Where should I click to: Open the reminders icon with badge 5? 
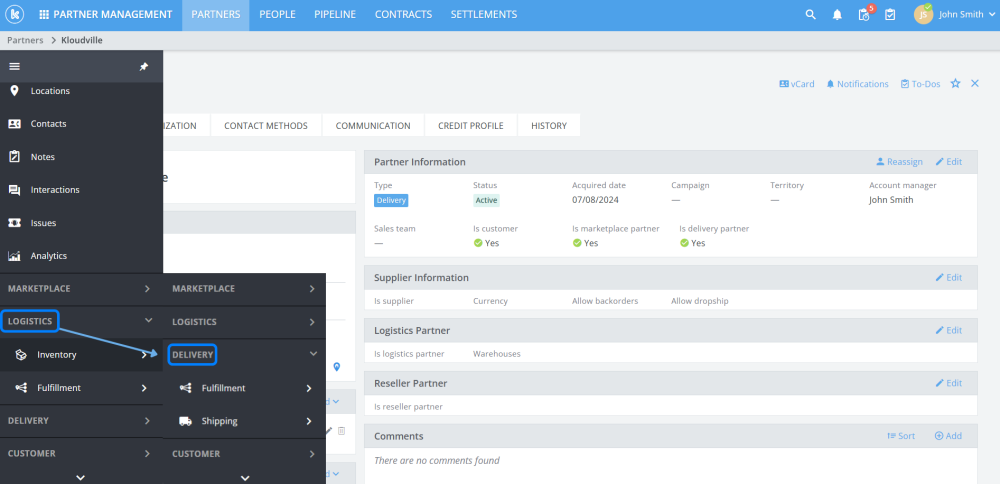[865, 14]
